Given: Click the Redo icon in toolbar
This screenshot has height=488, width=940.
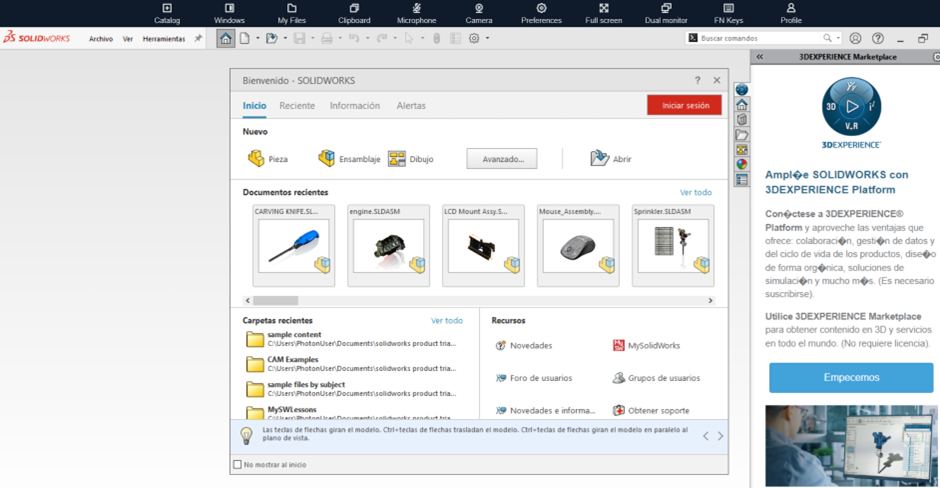Looking at the screenshot, I should tap(381, 38).
